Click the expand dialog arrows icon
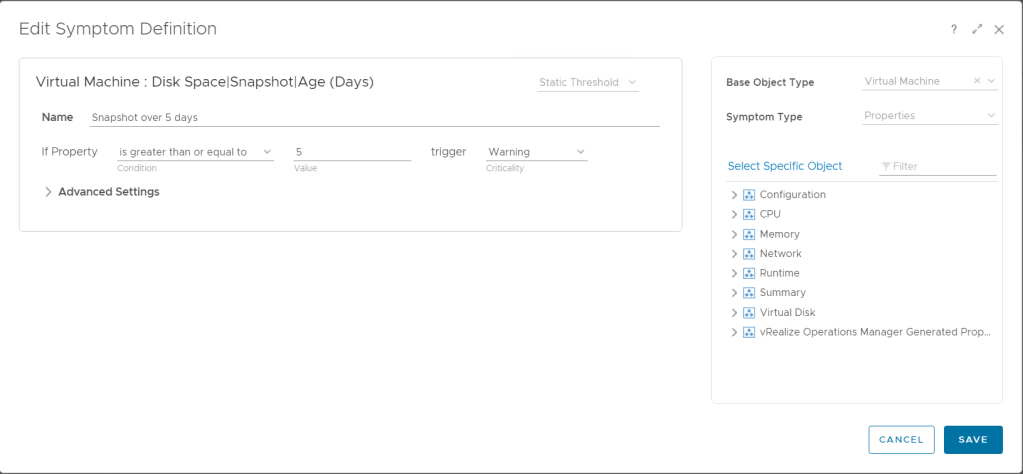1023x474 pixels. point(977,30)
